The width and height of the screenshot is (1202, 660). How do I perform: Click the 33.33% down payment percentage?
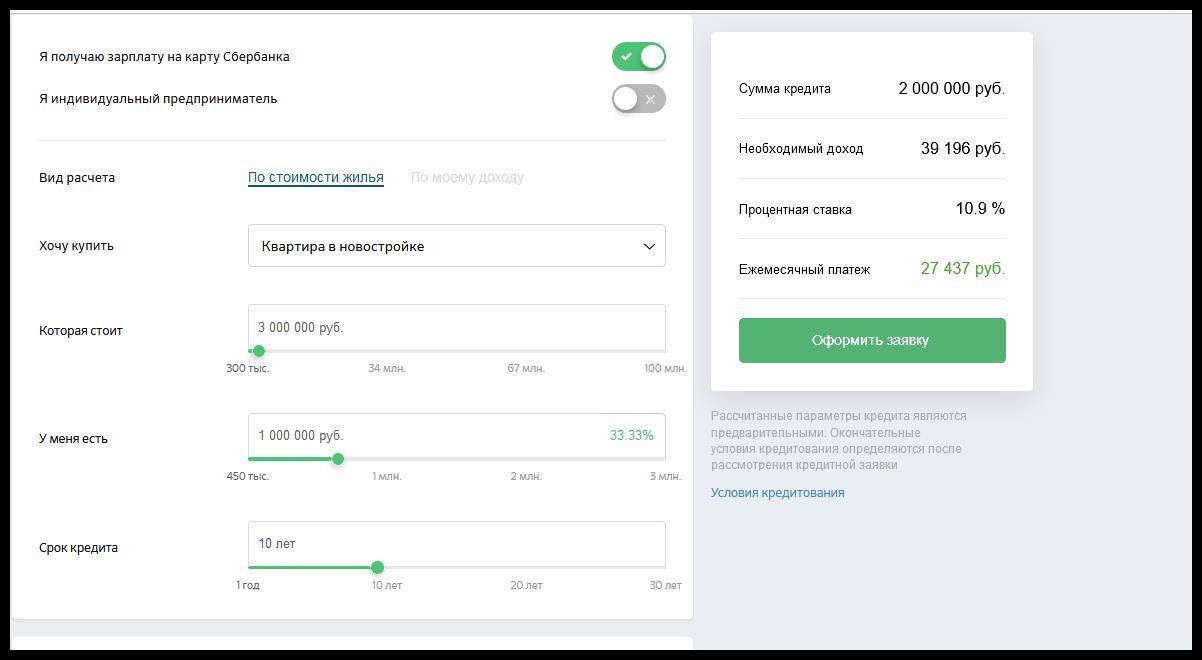(x=631, y=435)
